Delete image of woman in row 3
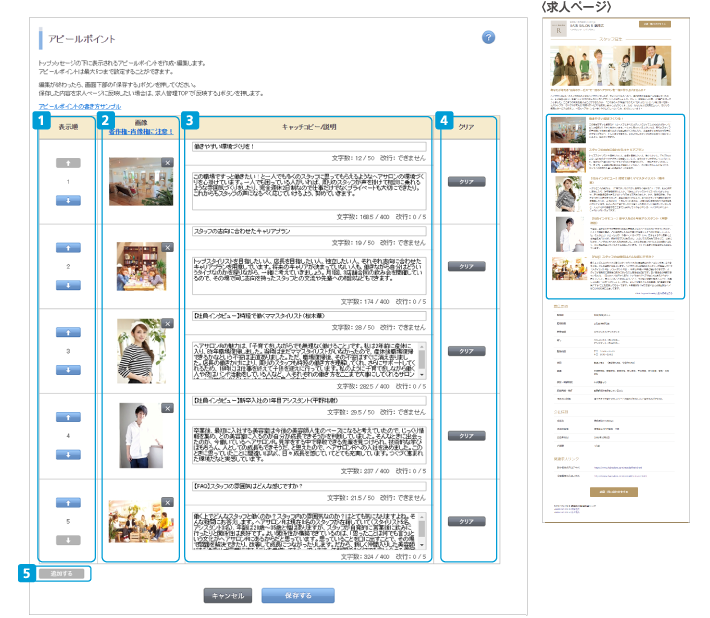Viewport: 710px width, 618px height. [167, 323]
